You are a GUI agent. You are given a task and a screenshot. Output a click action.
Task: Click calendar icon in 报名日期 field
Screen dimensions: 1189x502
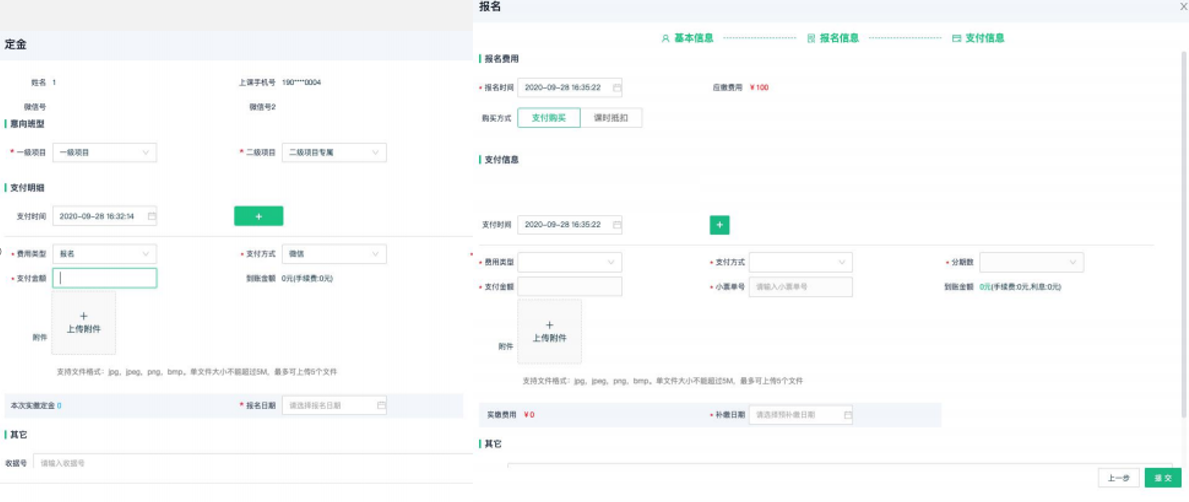pos(381,406)
